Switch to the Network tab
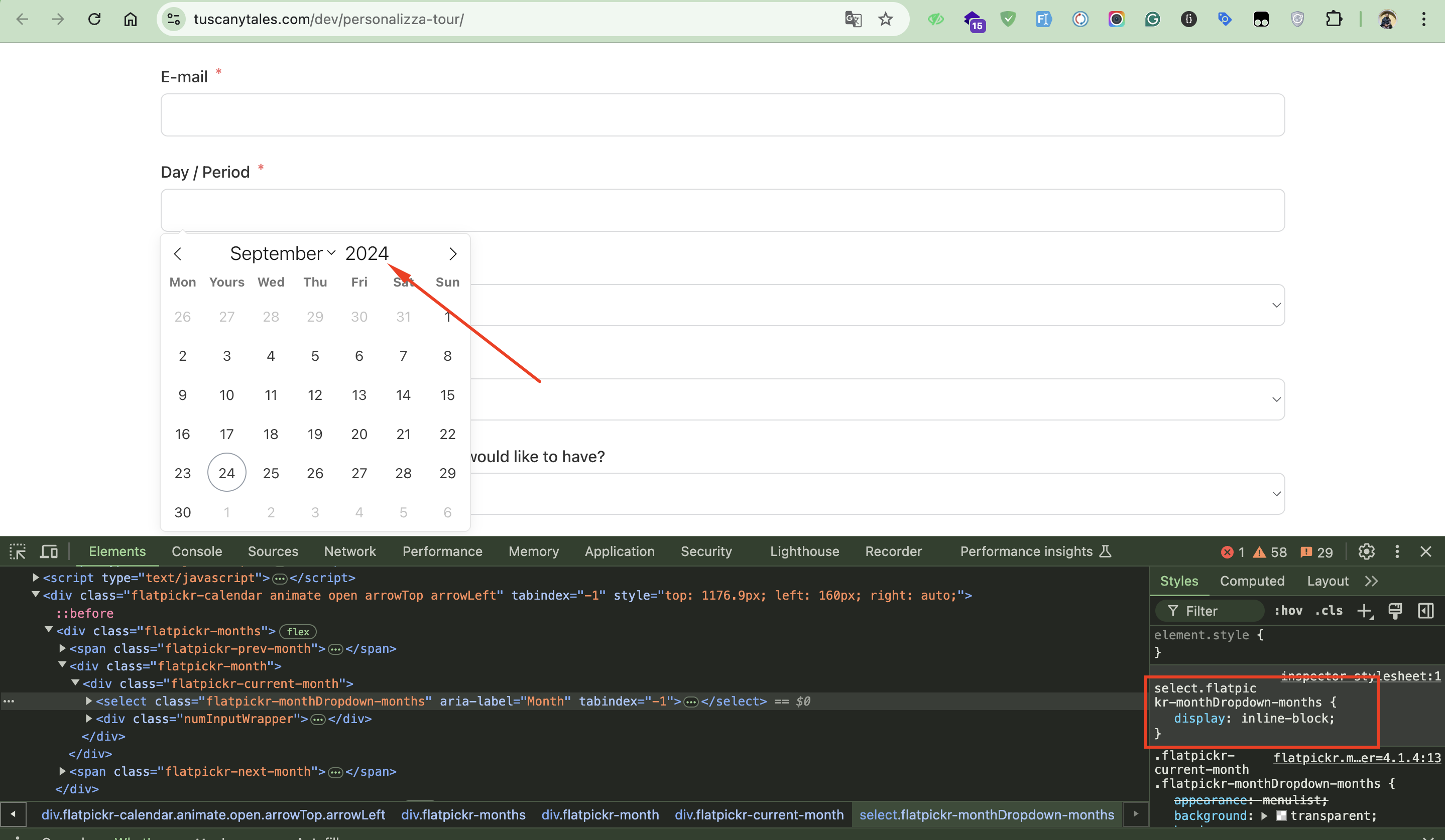Screen dimensions: 1445x840 (350, 551)
